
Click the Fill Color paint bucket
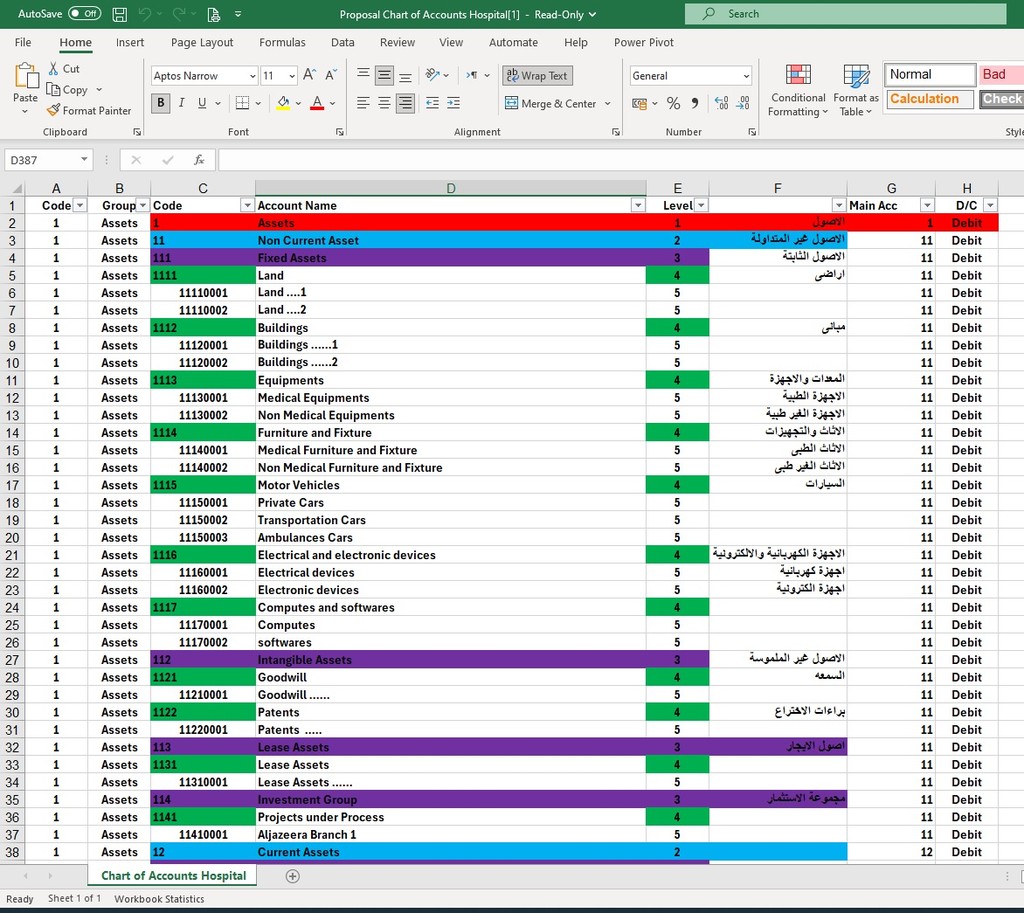[283, 103]
